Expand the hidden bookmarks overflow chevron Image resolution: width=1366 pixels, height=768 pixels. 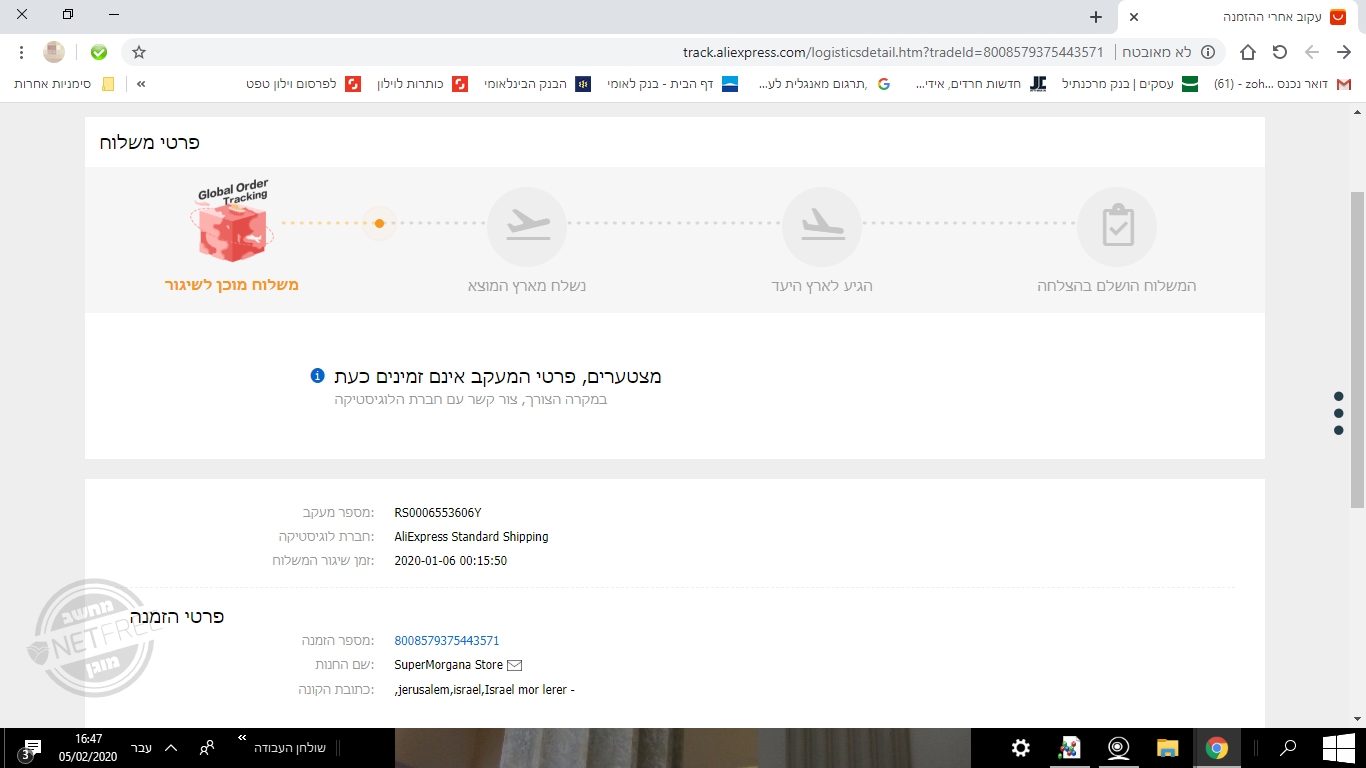(141, 84)
